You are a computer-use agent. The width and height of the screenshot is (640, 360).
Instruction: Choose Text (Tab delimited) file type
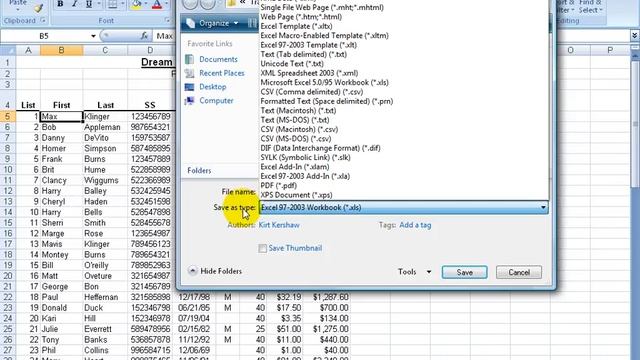coord(304,54)
